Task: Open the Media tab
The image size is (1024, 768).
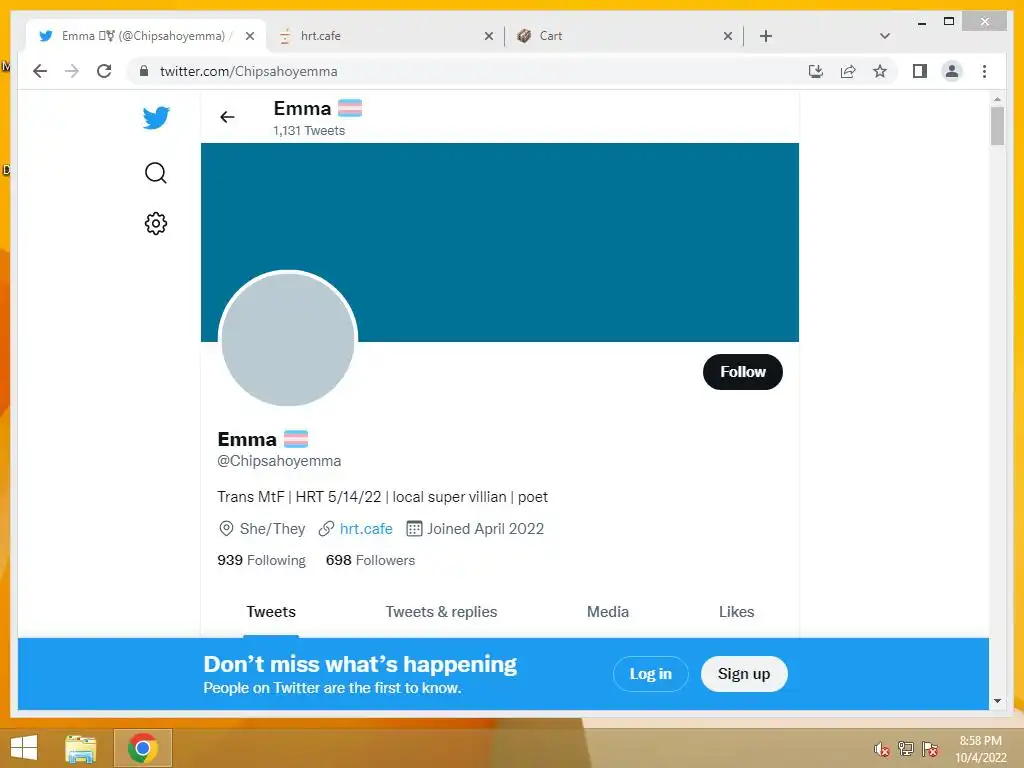Action: [608, 612]
